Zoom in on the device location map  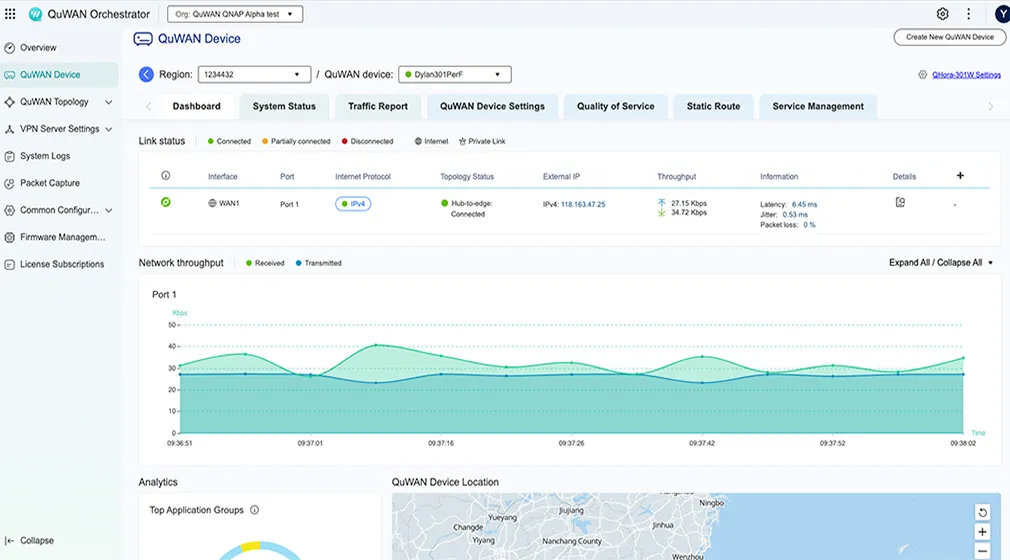(x=982, y=532)
